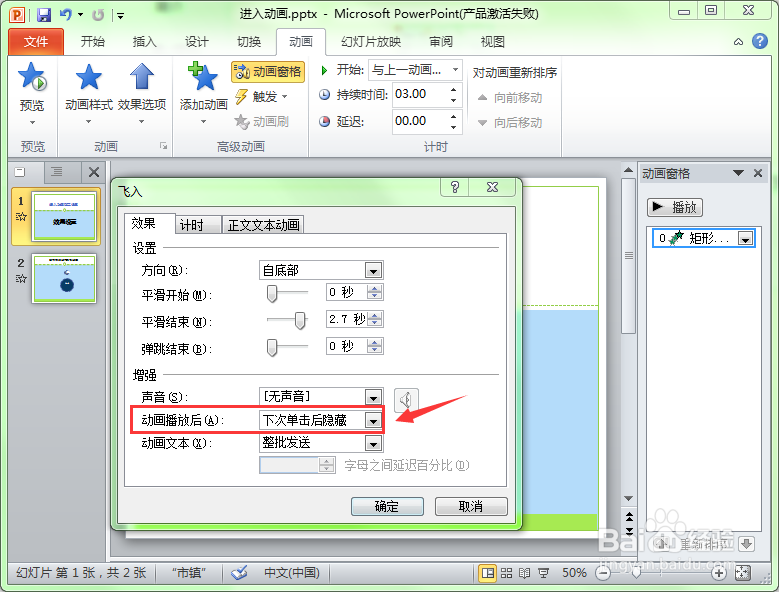Screen dimensions: 779x592
Task: Switch to the 插入 Insert ribbon tab
Action: pyautogui.click(x=145, y=42)
